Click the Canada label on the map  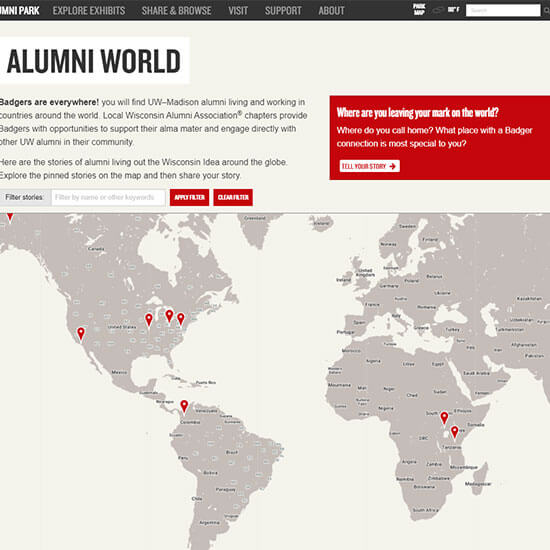(x=96, y=249)
